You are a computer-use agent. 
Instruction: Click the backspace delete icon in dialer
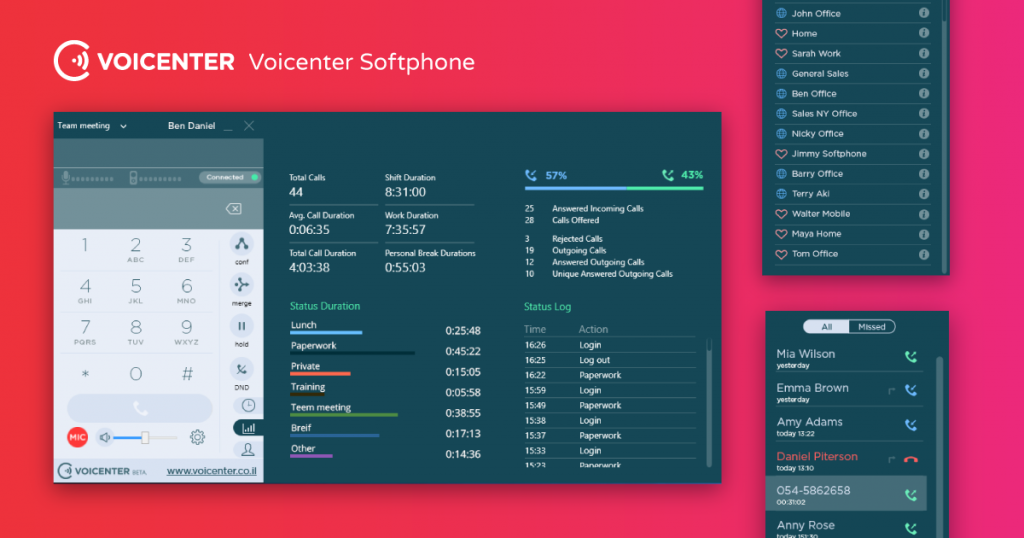tap(233, 208)
